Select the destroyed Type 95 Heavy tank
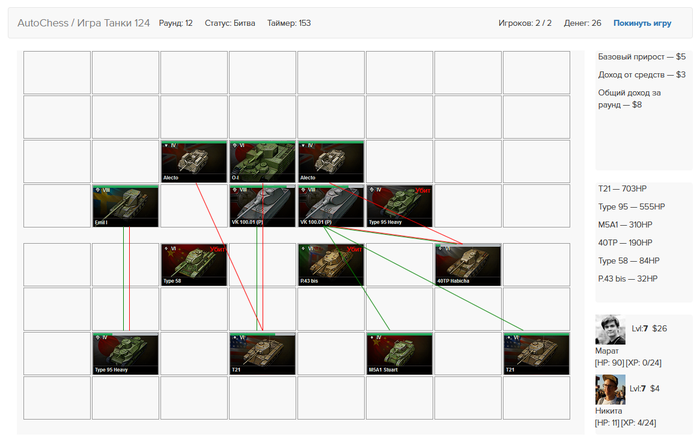 [400, 206]
